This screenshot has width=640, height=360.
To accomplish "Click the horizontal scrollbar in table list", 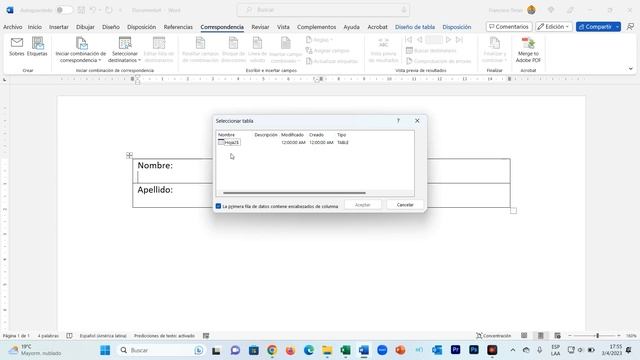I will [294, 193].
